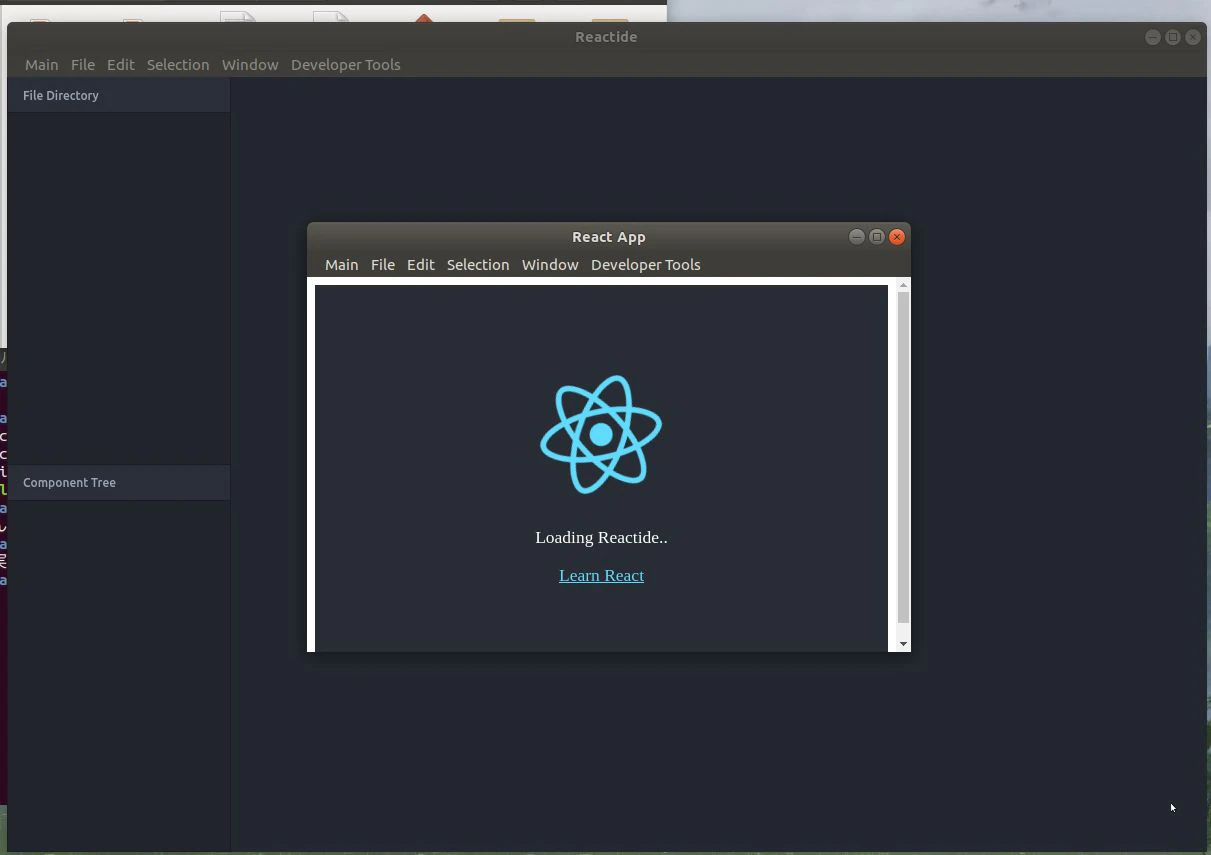Click the React App title bar text
Screen dimensions: 1211x855
point(609,237)
